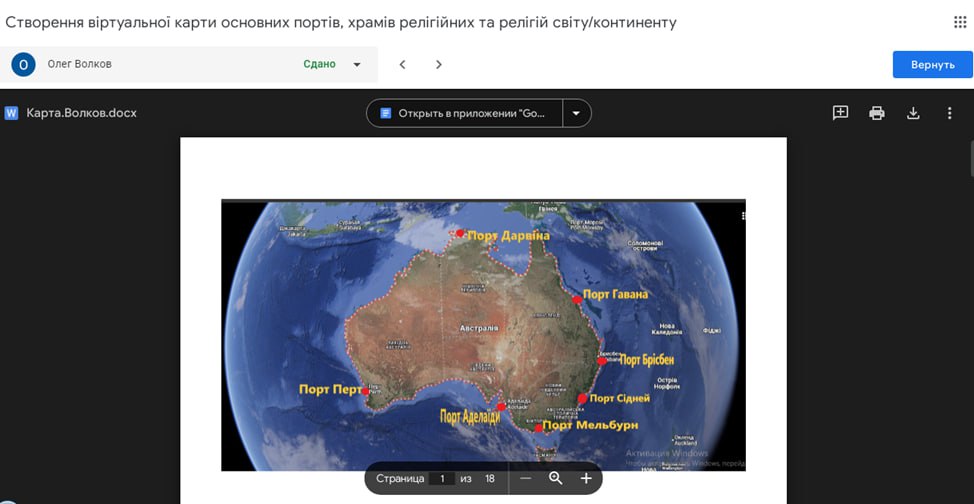Click the page number input field
Viewport: 974px width, 504px height.
(442, 479)
